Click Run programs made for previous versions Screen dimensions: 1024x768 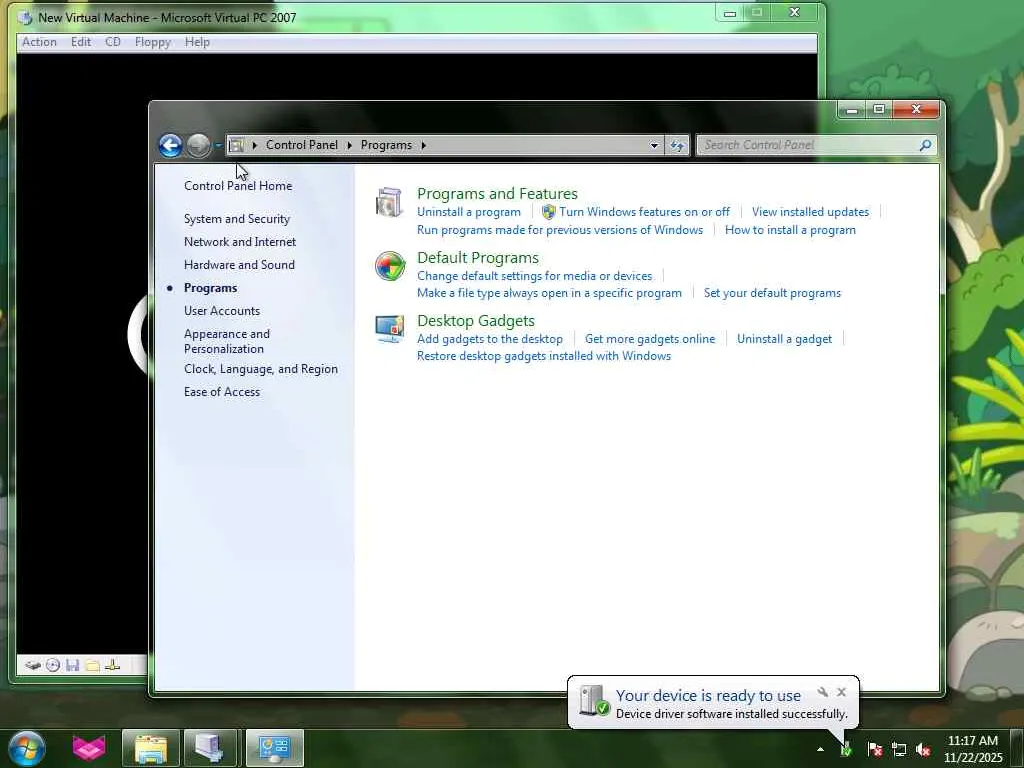click(x=560, y=230)
